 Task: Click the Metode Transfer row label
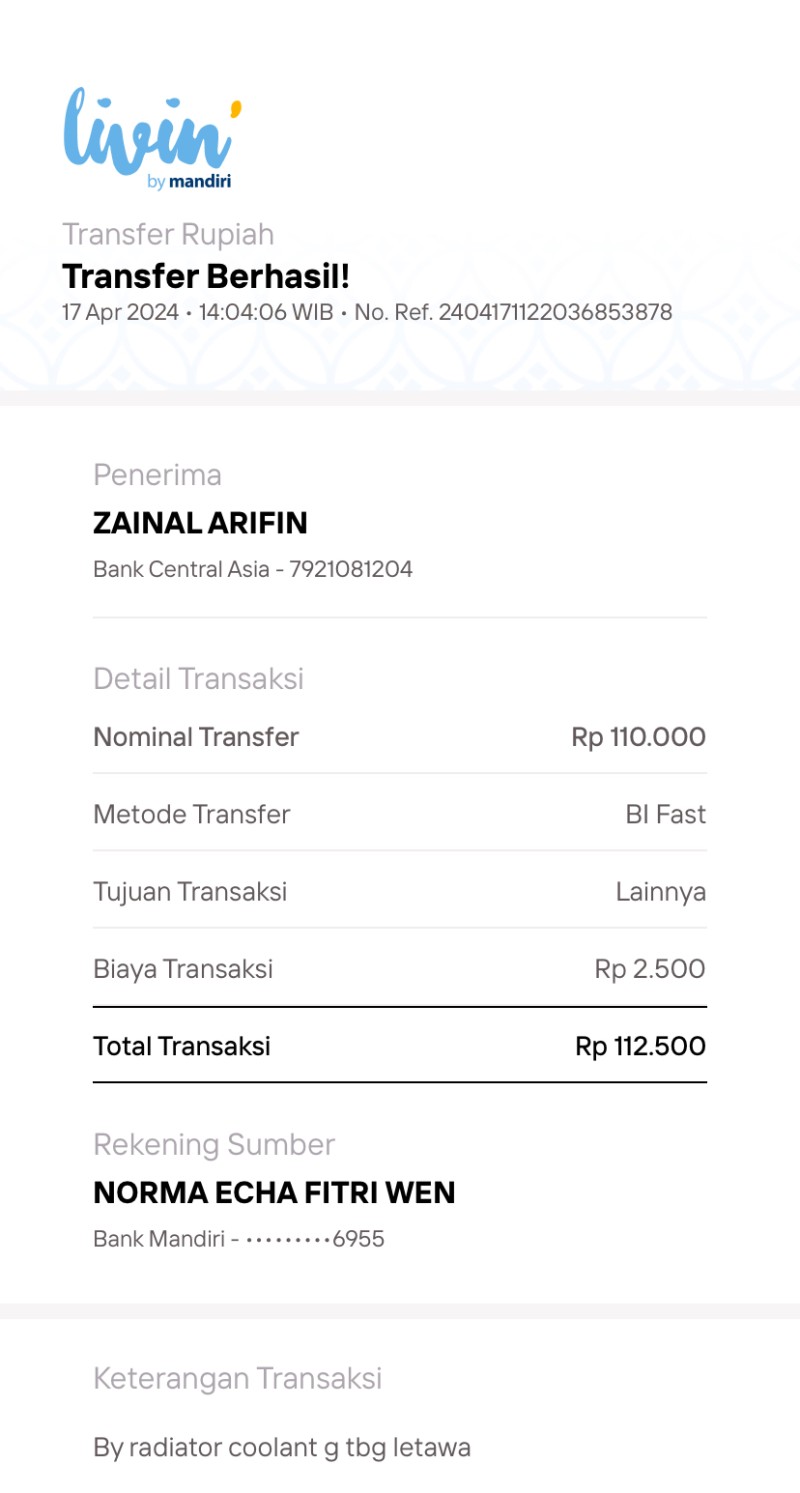click(x=191, y=815)
